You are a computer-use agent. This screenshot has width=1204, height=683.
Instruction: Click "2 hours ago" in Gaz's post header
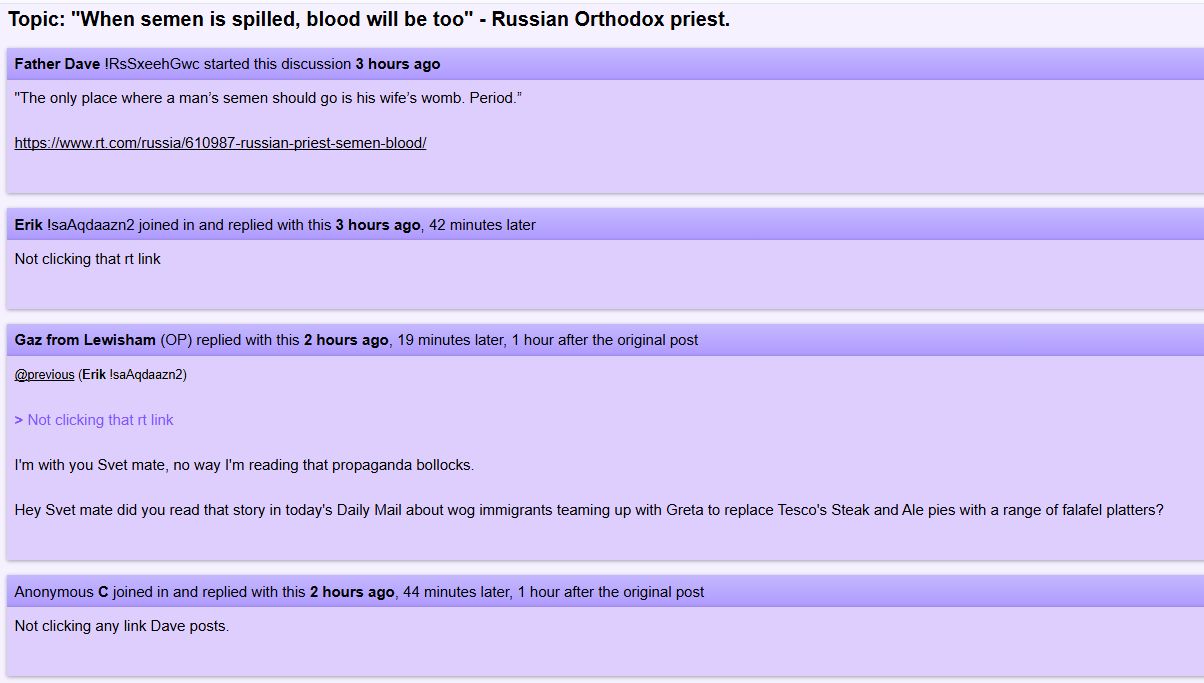(x=346, y=340)
